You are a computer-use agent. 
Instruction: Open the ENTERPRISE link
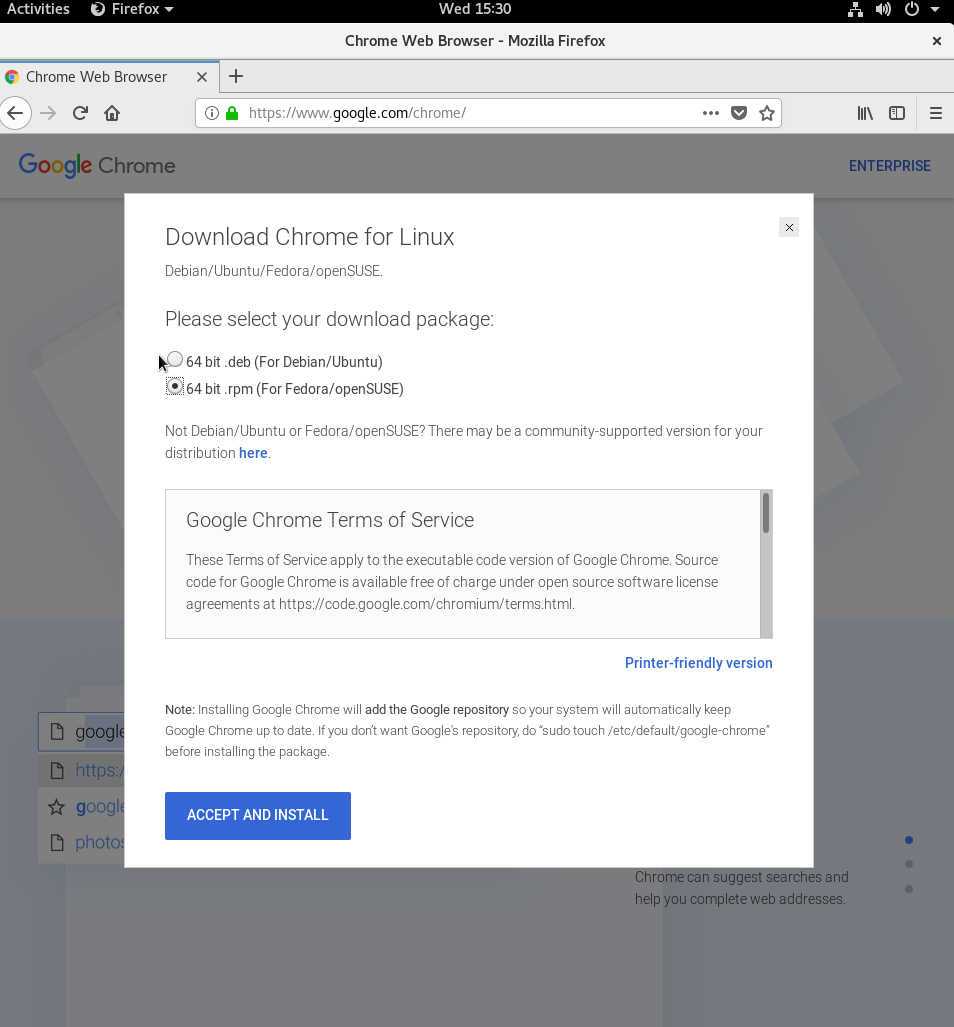click(x=889, y=166)
